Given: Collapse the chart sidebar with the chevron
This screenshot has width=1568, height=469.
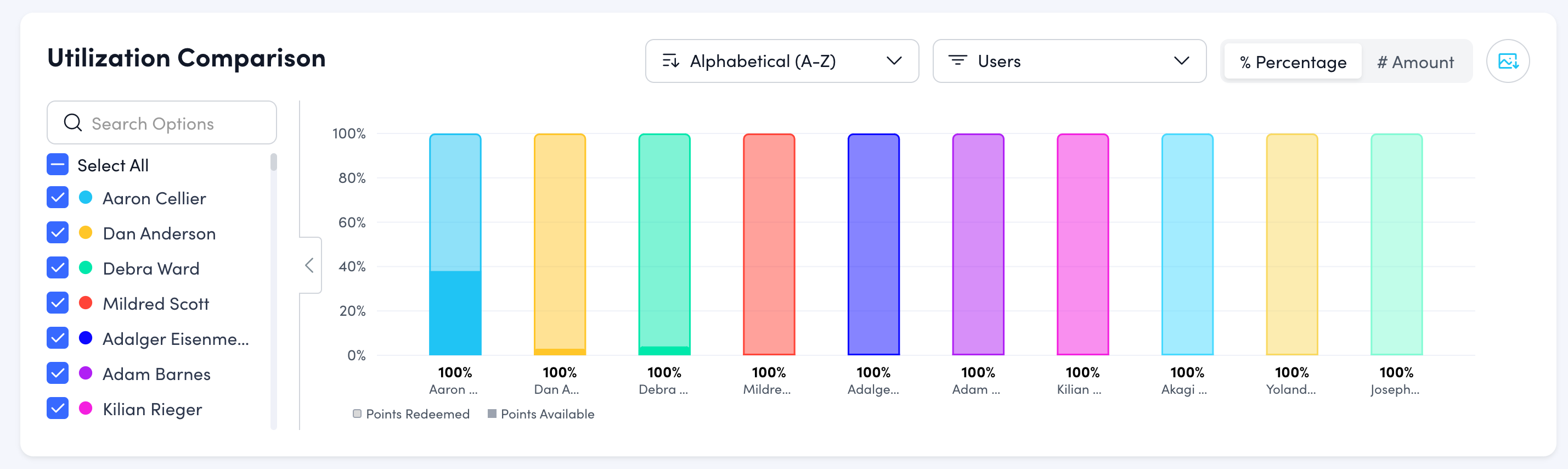Looking at the screenshot, I should [x=309, y=266].
